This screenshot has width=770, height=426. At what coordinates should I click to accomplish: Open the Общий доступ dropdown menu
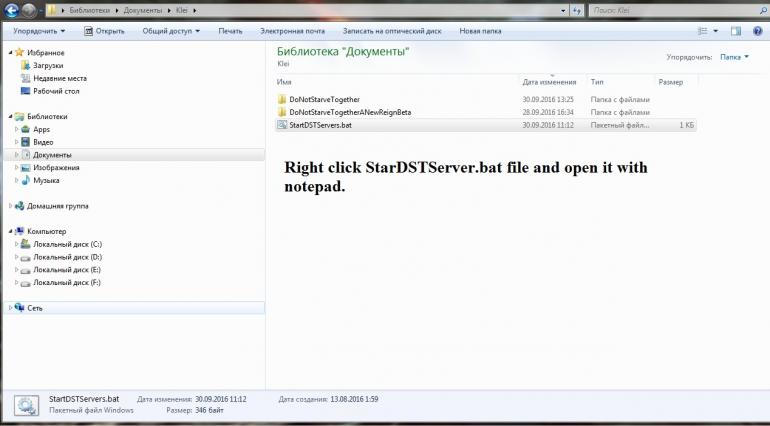click(171, 30)
